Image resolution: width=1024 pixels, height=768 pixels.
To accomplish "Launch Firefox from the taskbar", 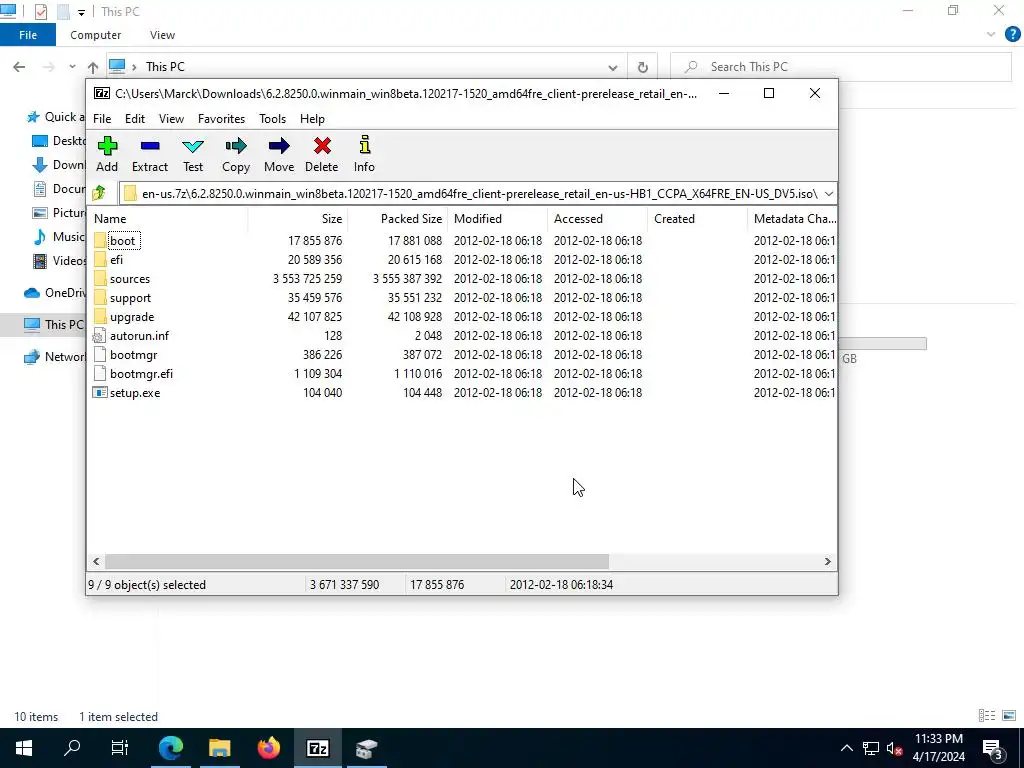I will [x=268, y=748].
